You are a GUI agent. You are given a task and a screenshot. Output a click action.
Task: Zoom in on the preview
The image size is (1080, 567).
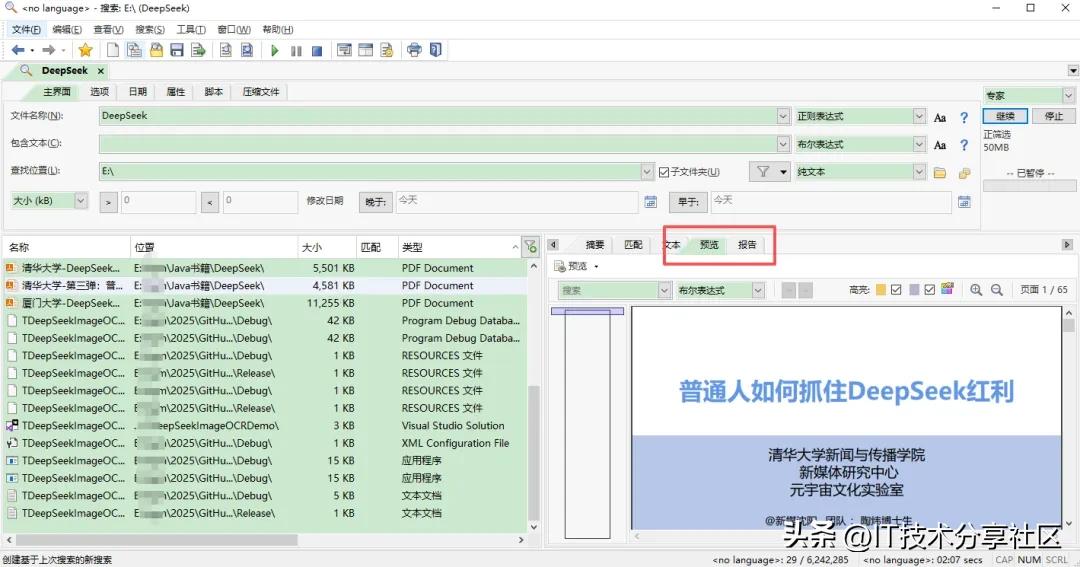[976, 290]
